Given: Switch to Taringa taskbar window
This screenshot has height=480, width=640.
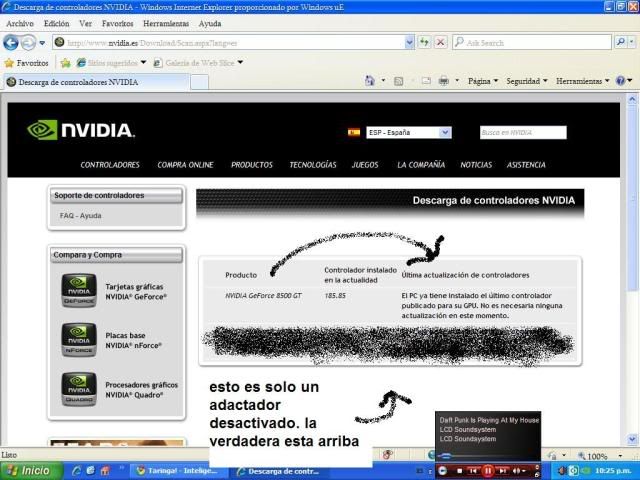Looking at the screenshot, I should click(179, 471).
